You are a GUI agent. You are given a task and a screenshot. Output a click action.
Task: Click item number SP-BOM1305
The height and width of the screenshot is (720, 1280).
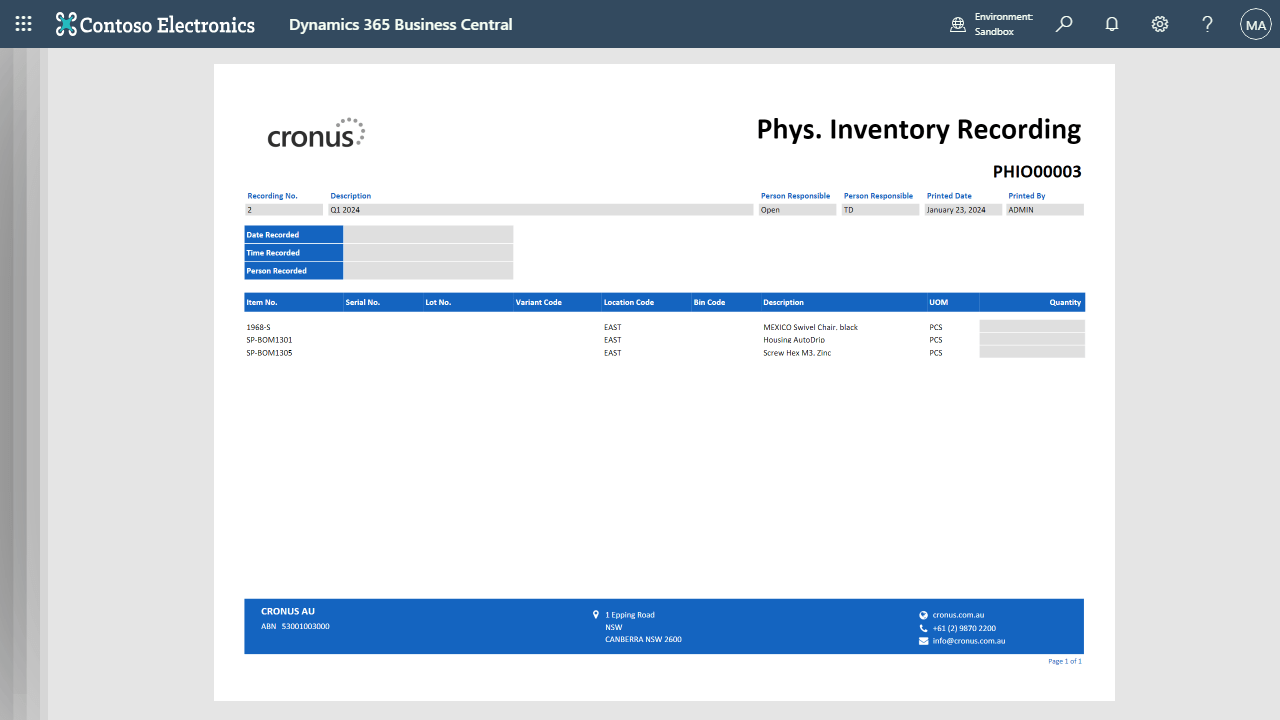tap(269, 353)
